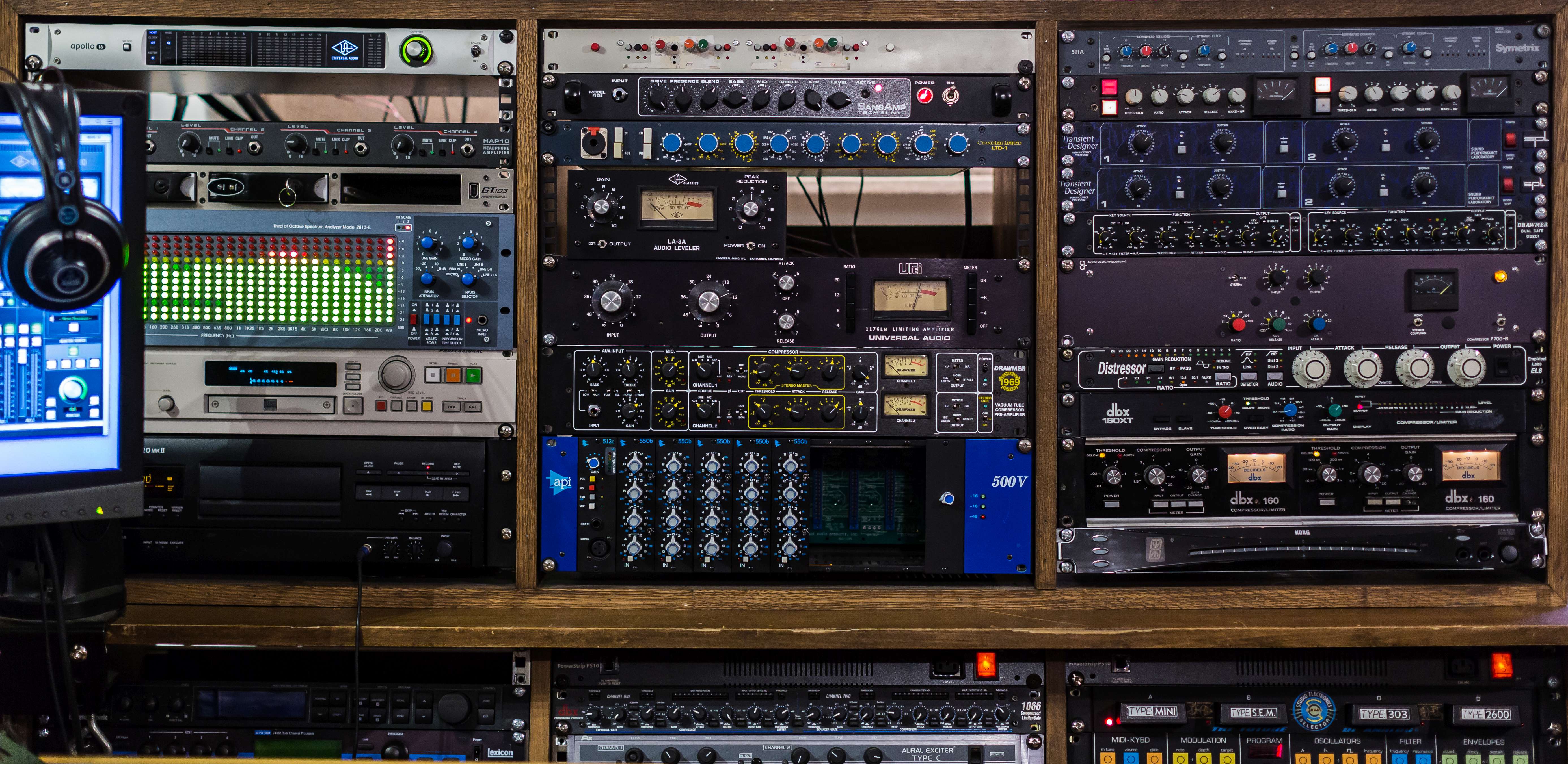The width and height of the screenshot is (1568, 764).
Task: Click the 1176LN Attack knob
Action: (x=787, y=283)
